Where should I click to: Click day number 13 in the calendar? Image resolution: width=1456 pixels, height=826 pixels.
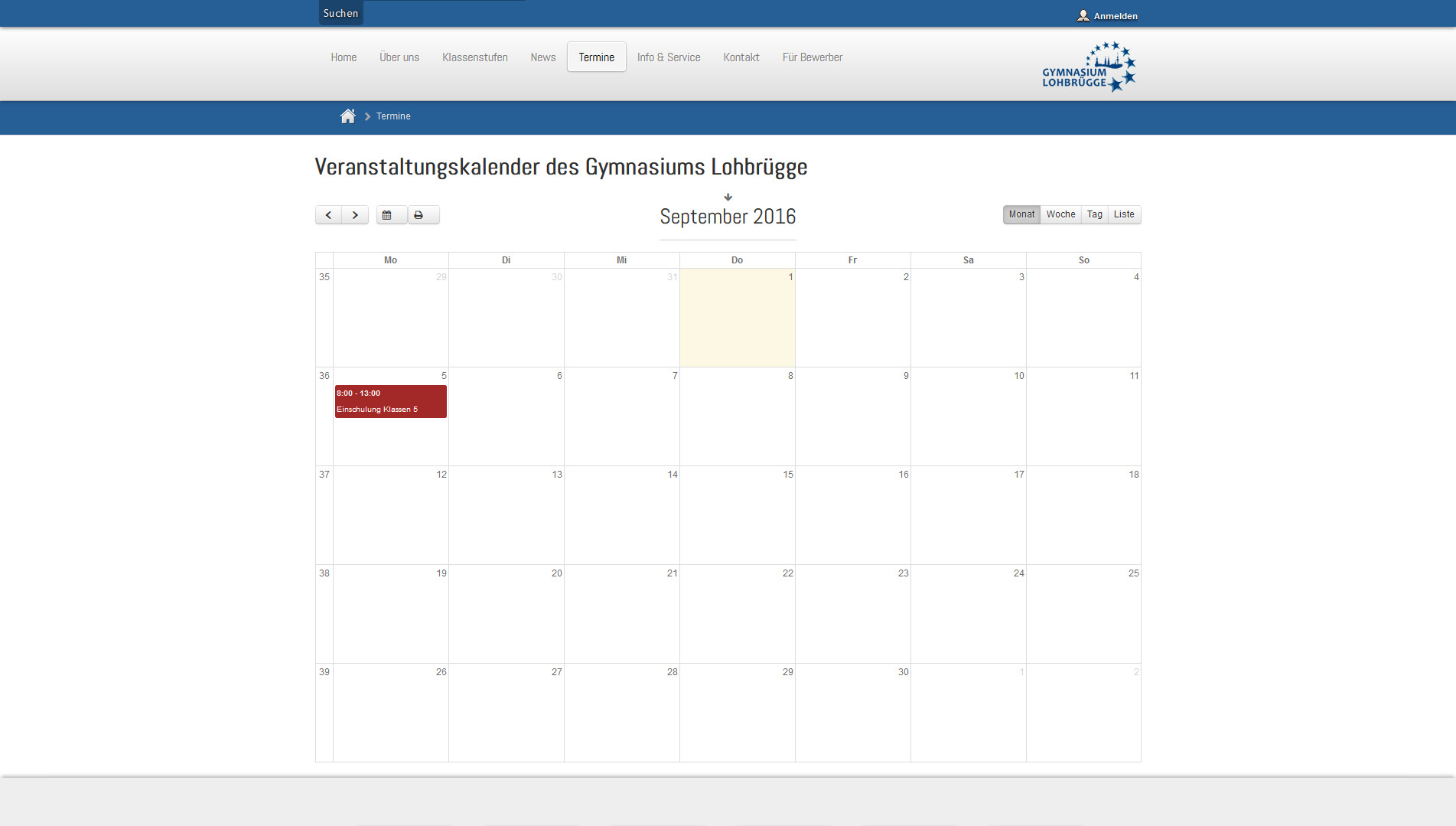click(557, 475)
